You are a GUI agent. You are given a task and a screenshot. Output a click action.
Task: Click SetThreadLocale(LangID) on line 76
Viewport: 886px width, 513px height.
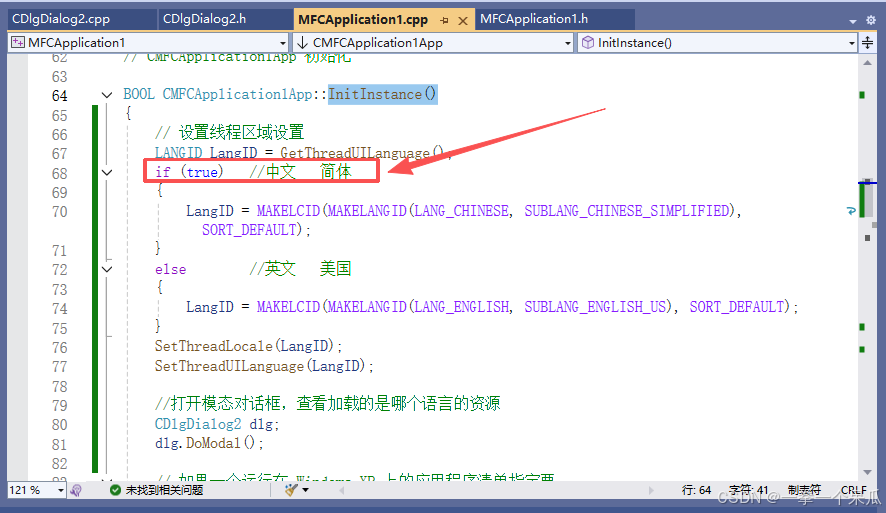tap(245, 346)
